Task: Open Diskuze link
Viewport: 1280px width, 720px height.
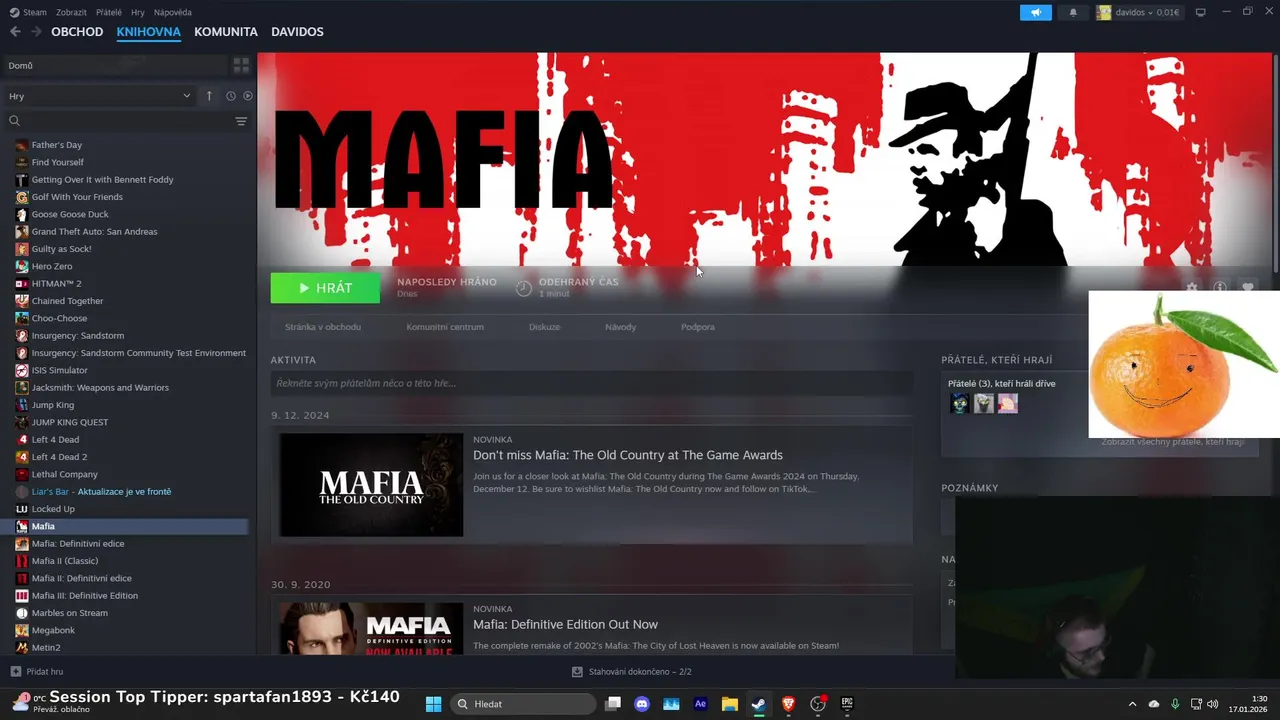Action: (544, 327)
